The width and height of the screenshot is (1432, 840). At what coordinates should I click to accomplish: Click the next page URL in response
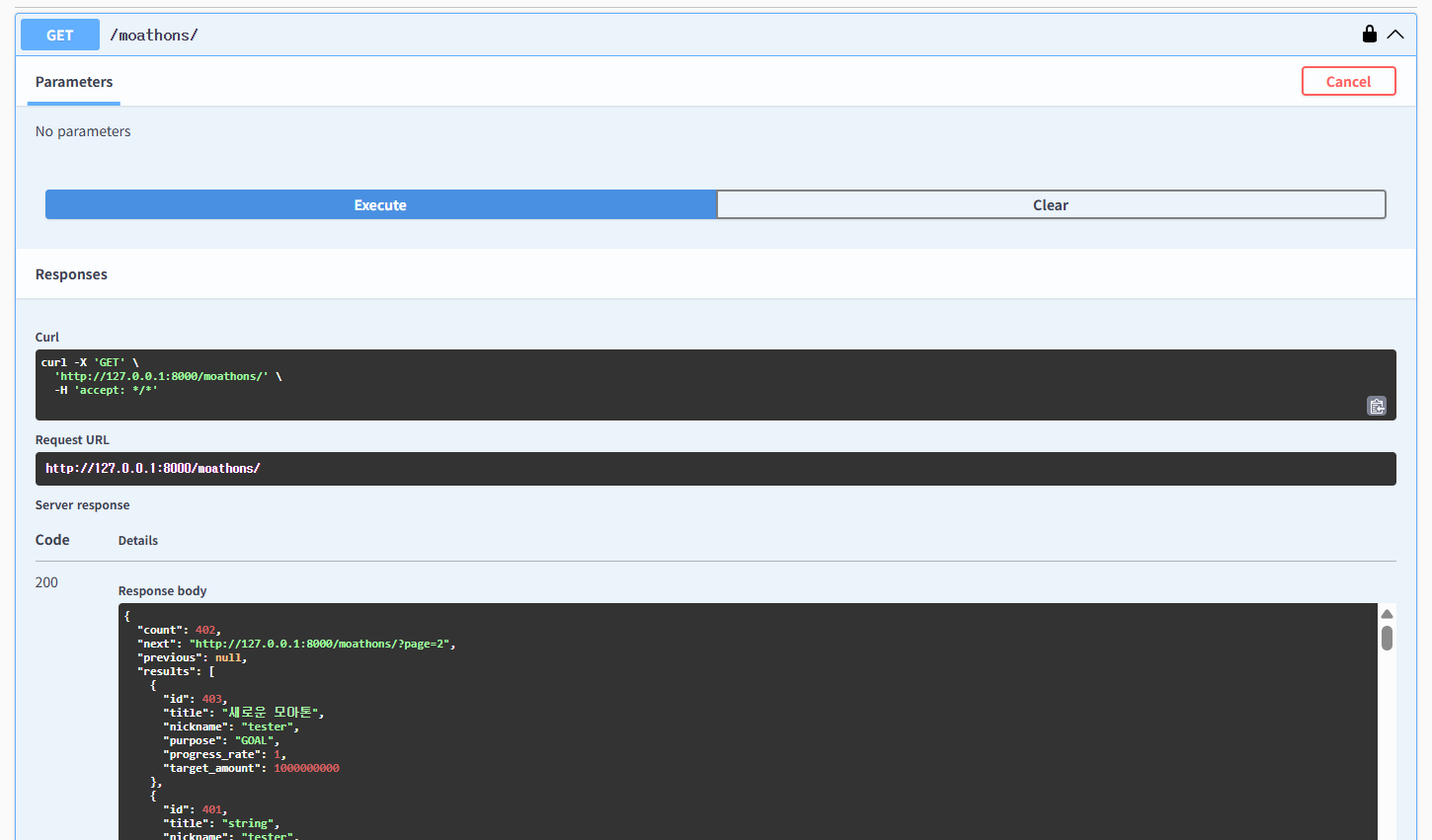tap(319, 644)
